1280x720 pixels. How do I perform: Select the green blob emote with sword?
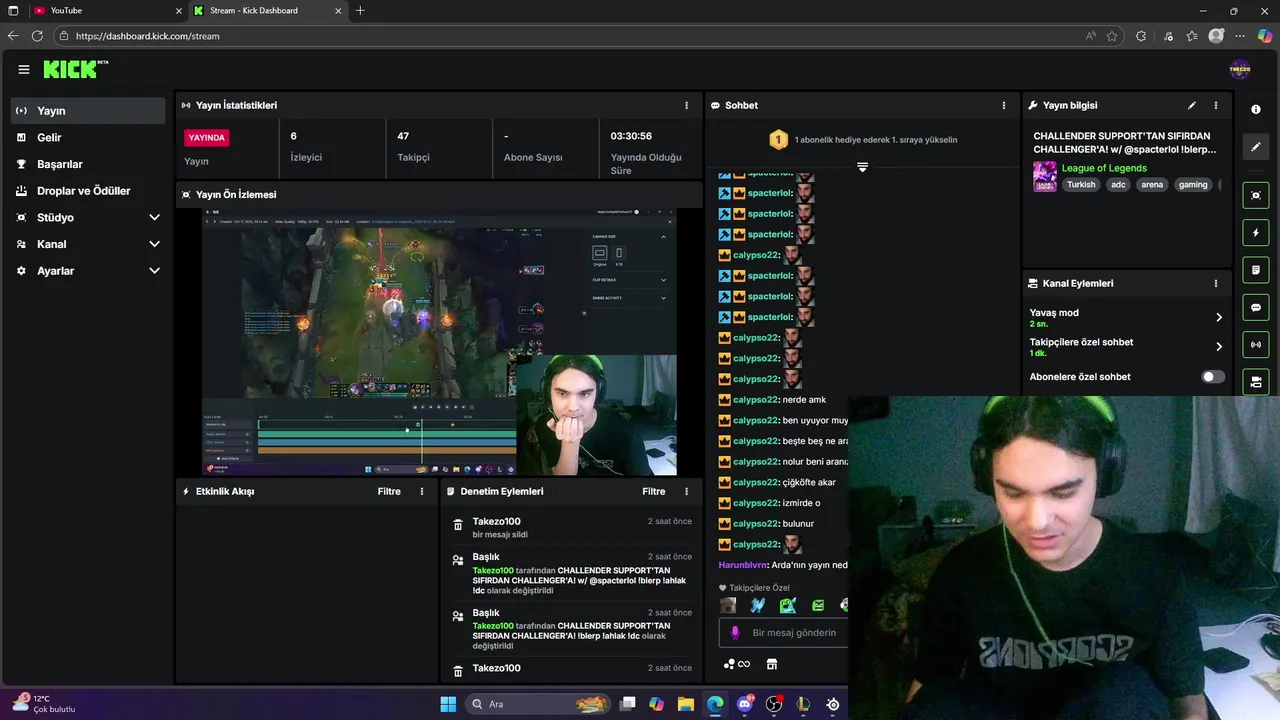coord(788,605)
